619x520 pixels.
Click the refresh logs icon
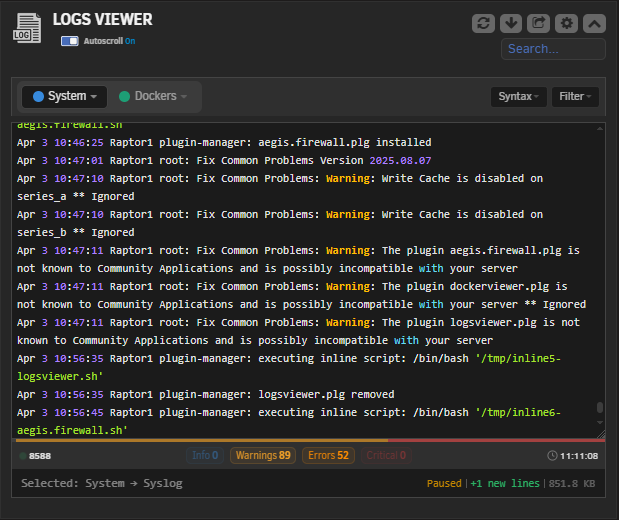pos(483,23)
